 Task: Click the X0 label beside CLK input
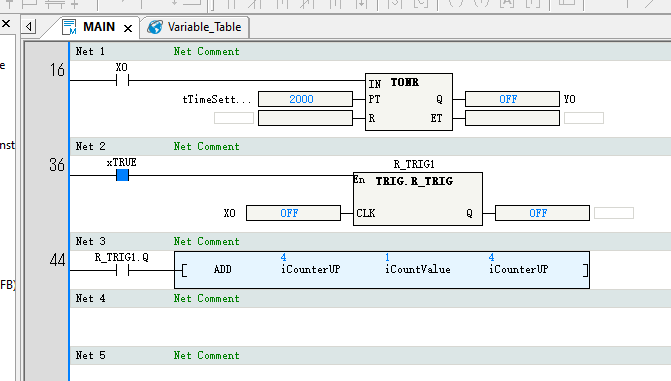coord(229,213)
